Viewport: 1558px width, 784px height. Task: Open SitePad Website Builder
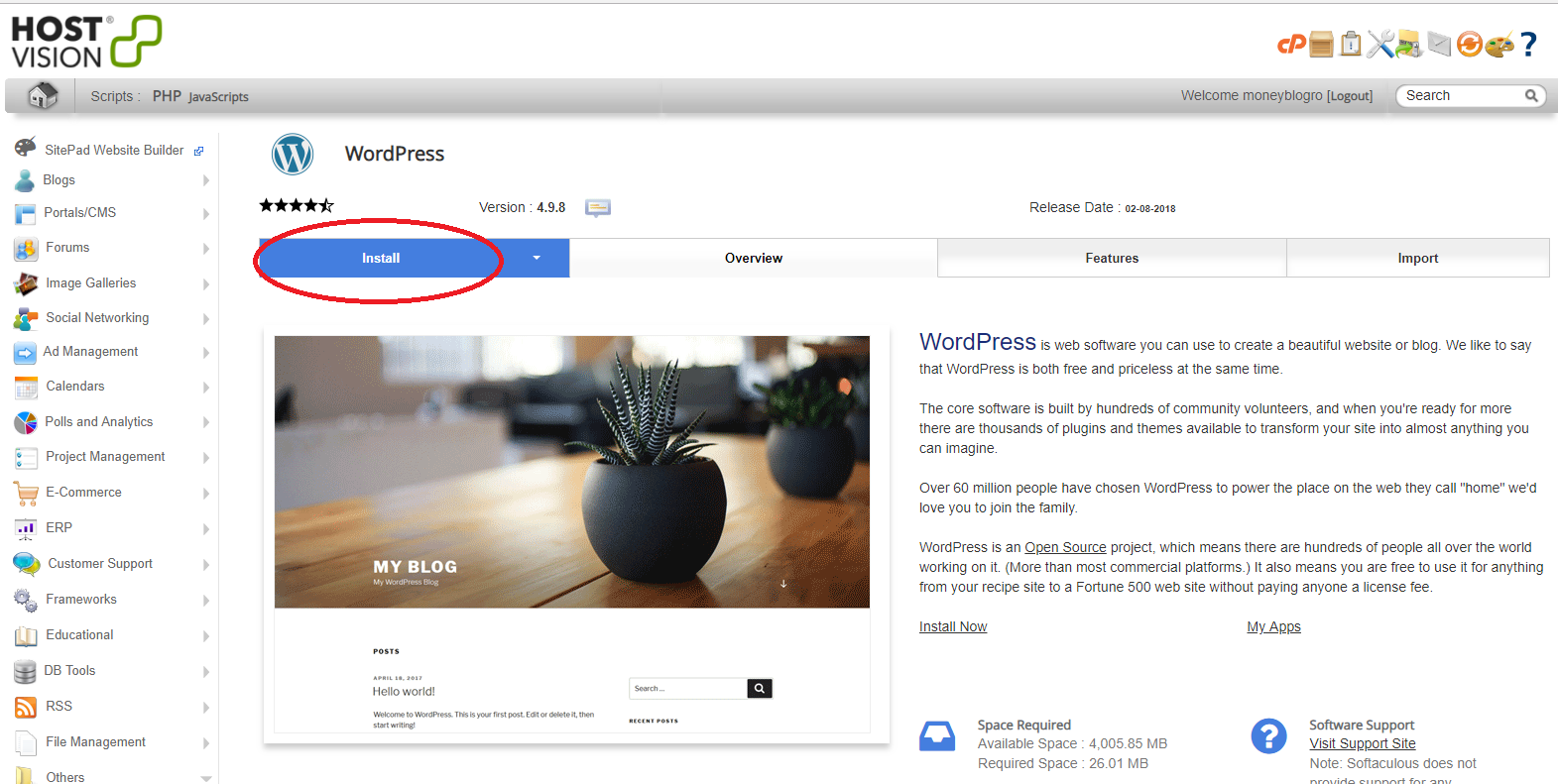(x=114, y=151)
